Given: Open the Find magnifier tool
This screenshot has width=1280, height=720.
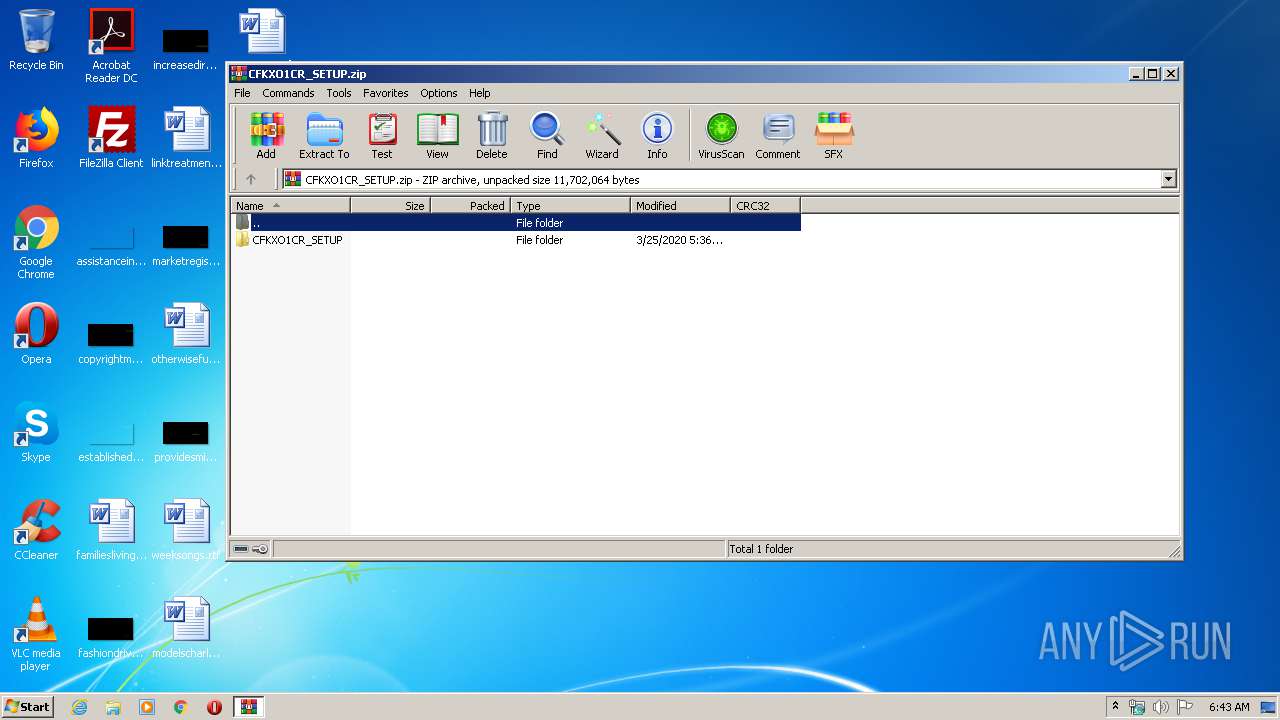Looking at the screenshot, I should tap(547, 136).
